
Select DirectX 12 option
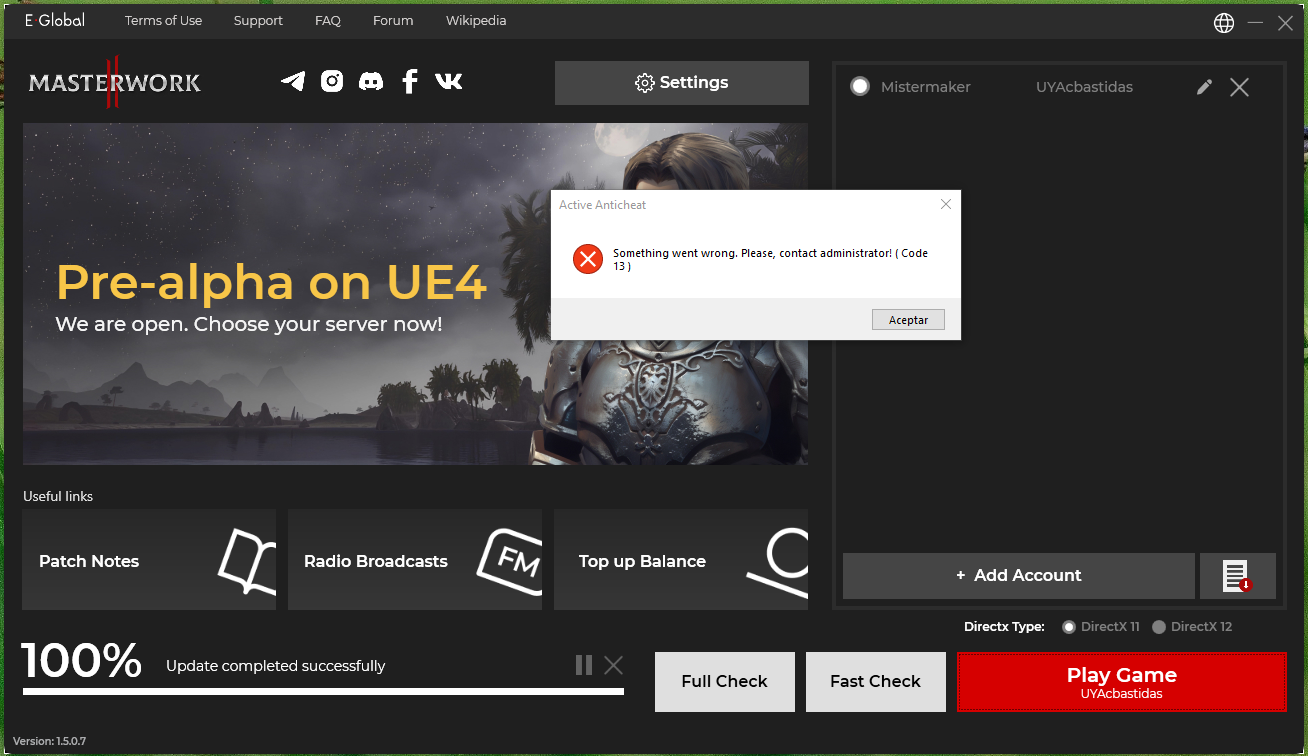1159,627
